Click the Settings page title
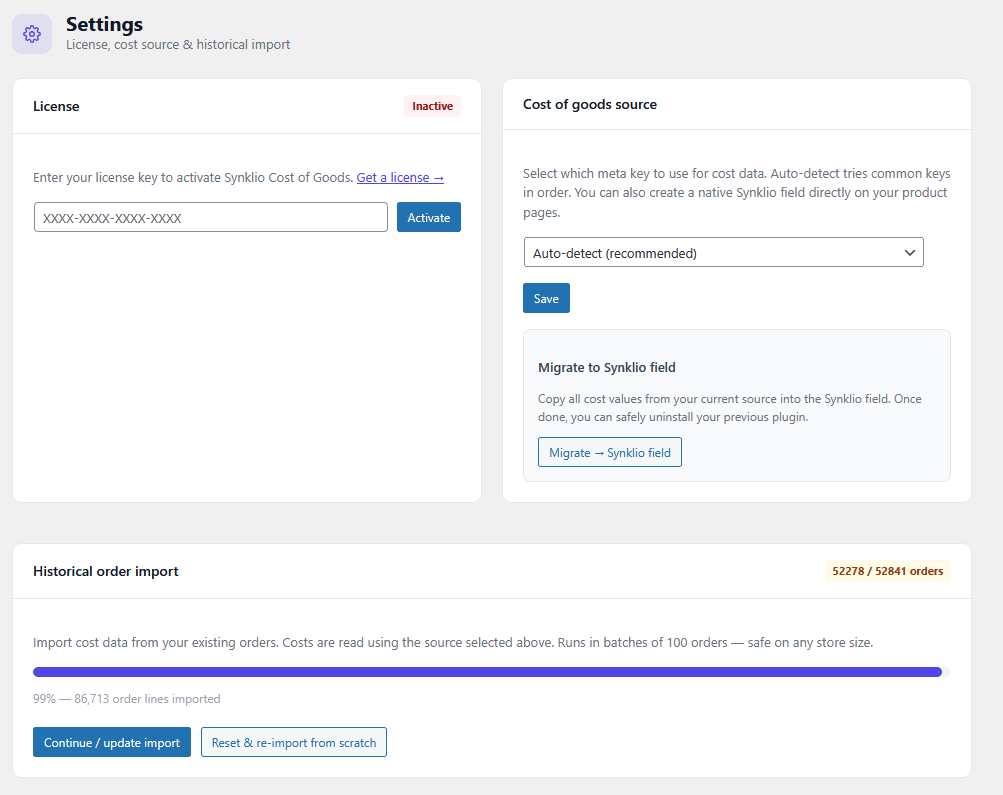1003x795 pixels. [104, 24]
